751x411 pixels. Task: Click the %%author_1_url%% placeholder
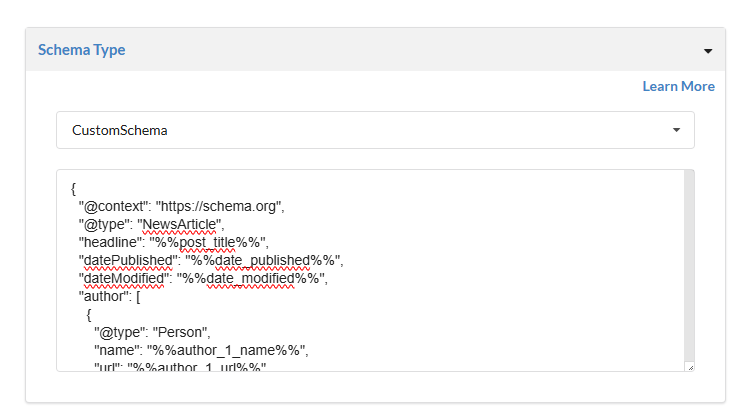pos(217,367)
